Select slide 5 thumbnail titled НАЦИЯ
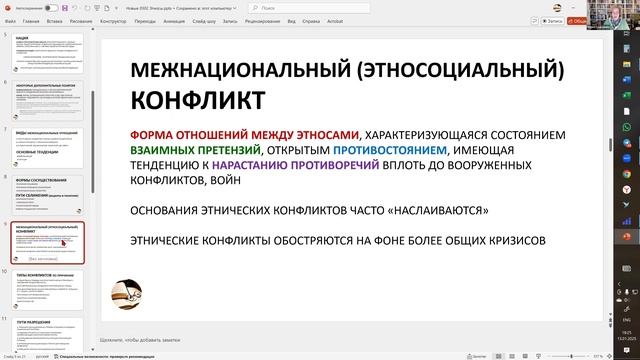Screen dimensions: 640x360 [x=47, y=53]
